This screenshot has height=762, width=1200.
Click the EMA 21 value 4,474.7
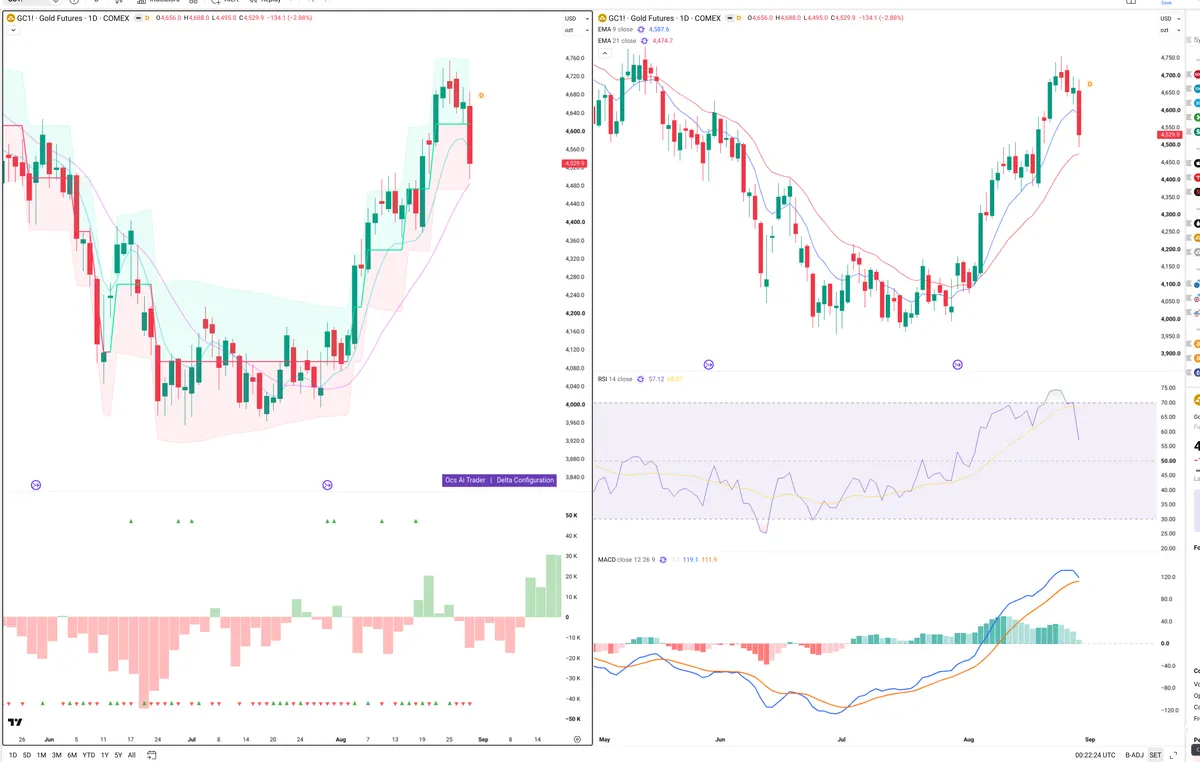662,41
